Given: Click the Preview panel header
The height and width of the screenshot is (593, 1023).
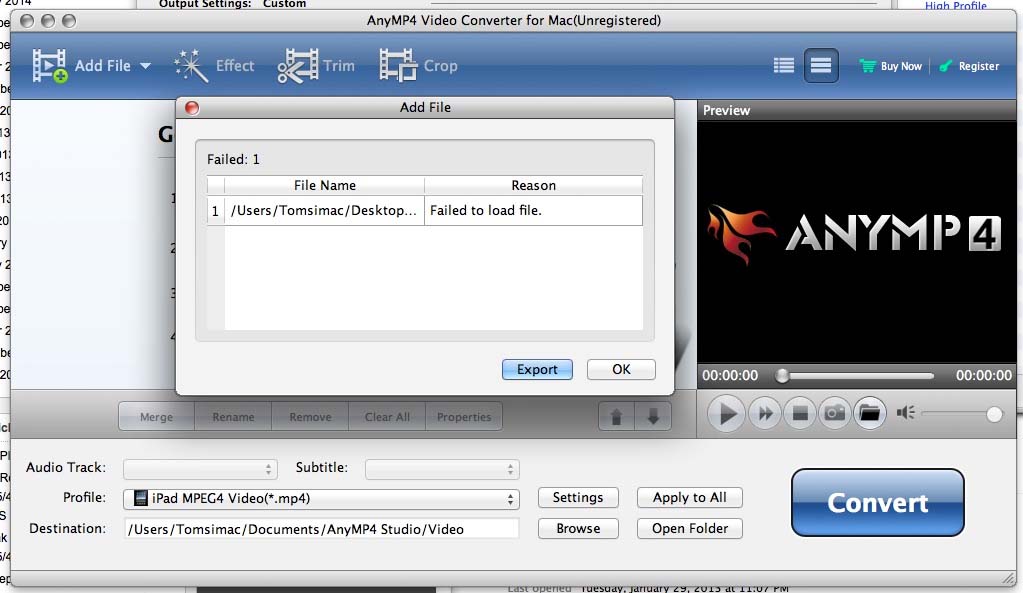Looking at the screenshot, I should coord(857,110).
